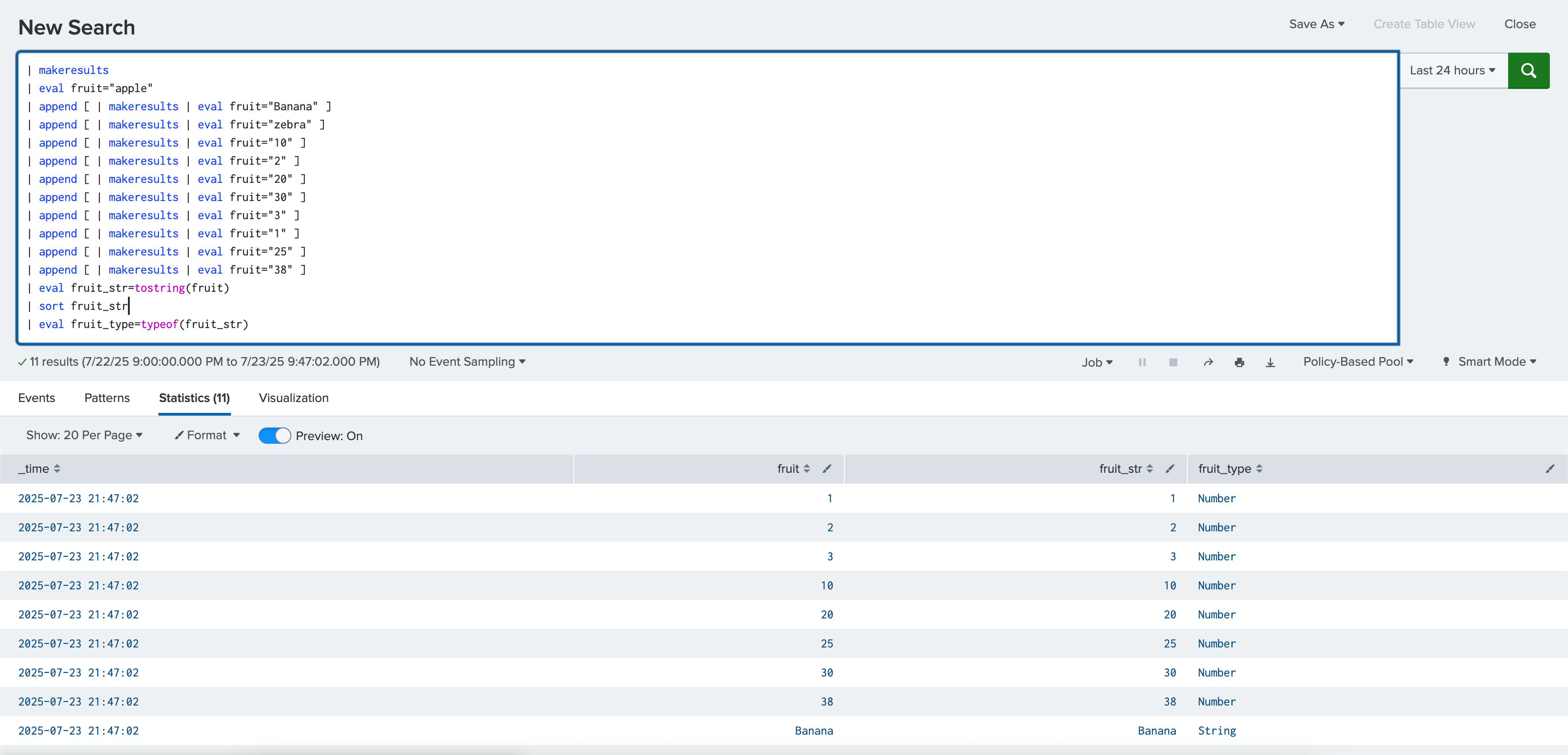Edit fruit_str column pencil icon
The width and height of the screenshot is (1568, 755).
[x=1170, y=468]
